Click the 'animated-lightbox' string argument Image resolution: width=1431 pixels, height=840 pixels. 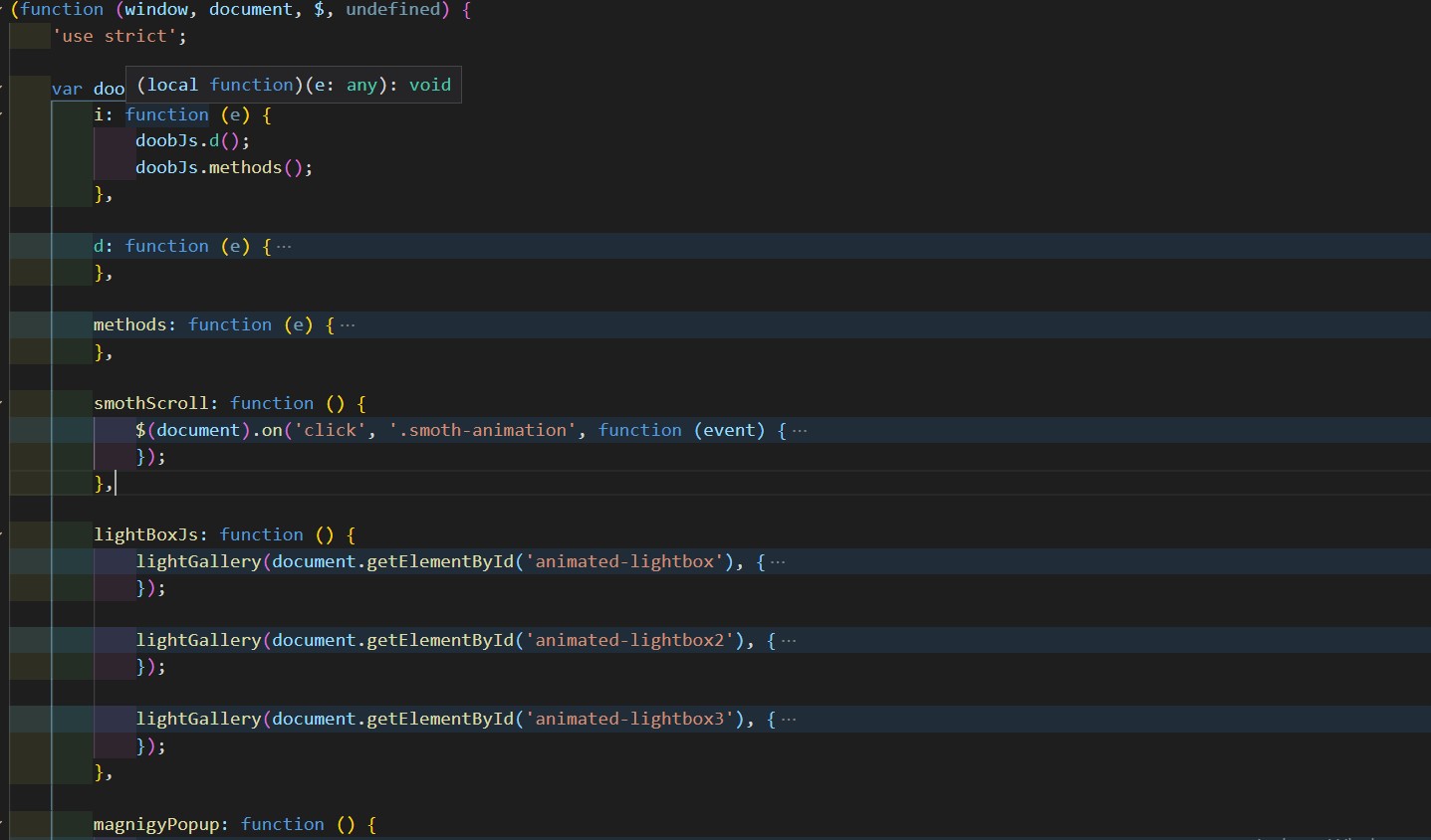625,561
